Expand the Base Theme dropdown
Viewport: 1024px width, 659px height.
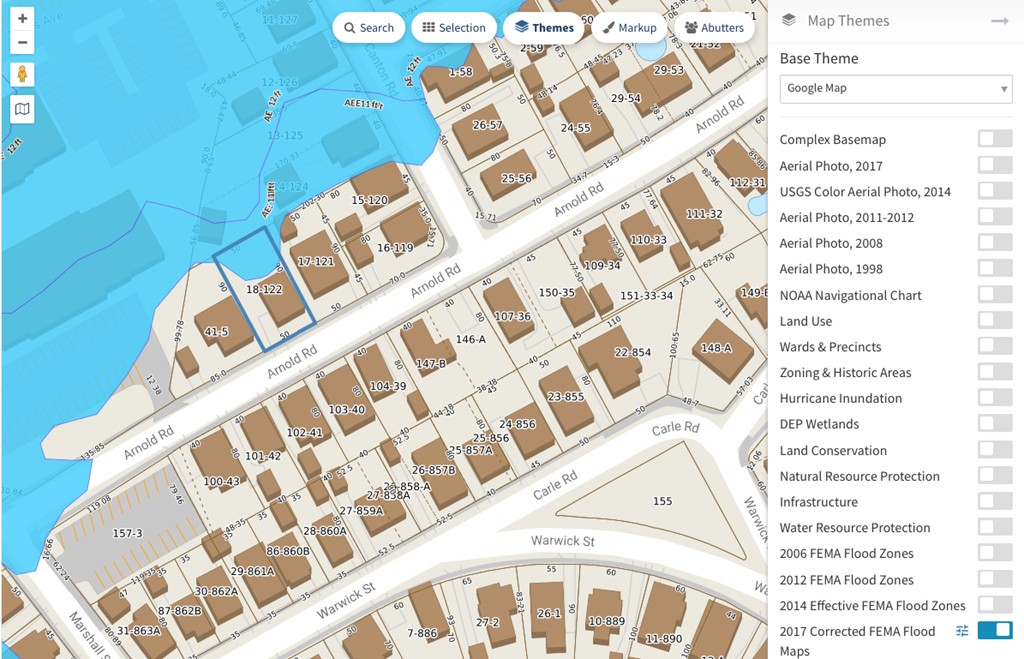pyautogui.click(x=896, y=88)
